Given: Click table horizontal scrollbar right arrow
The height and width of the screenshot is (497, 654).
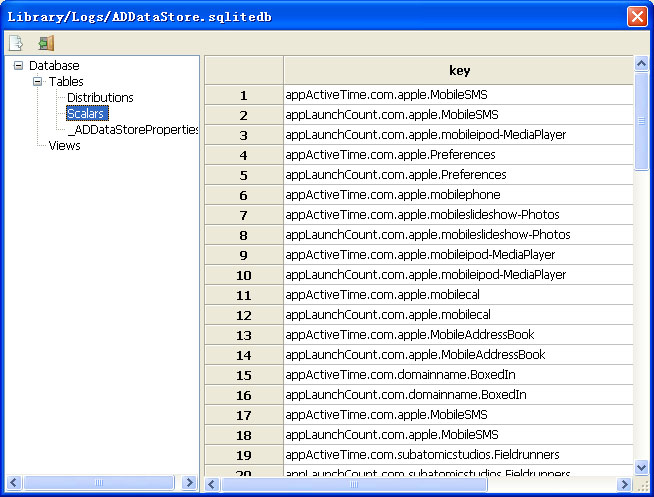Looking at the screenshot, I should [624, 484].
